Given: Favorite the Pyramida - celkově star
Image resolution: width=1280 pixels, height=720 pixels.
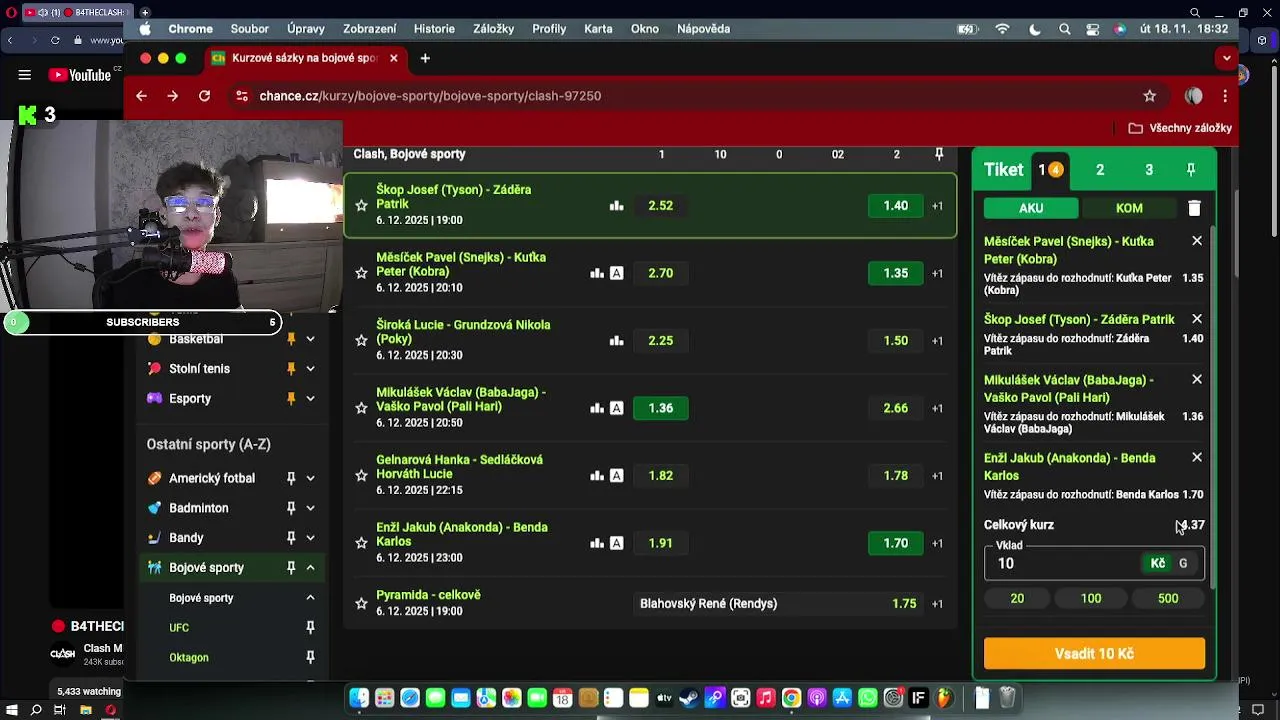Looking at the screenshot, I should coord(362,604).
